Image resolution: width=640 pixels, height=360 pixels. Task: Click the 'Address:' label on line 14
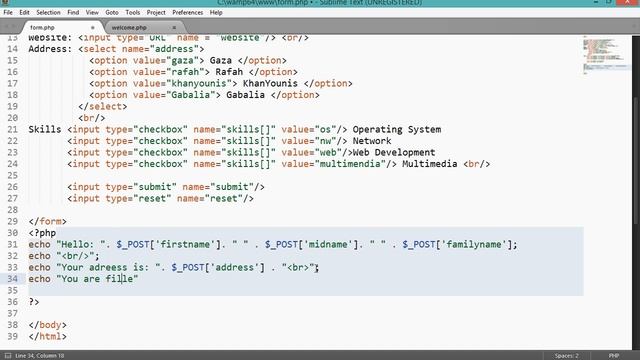point(50,49)
